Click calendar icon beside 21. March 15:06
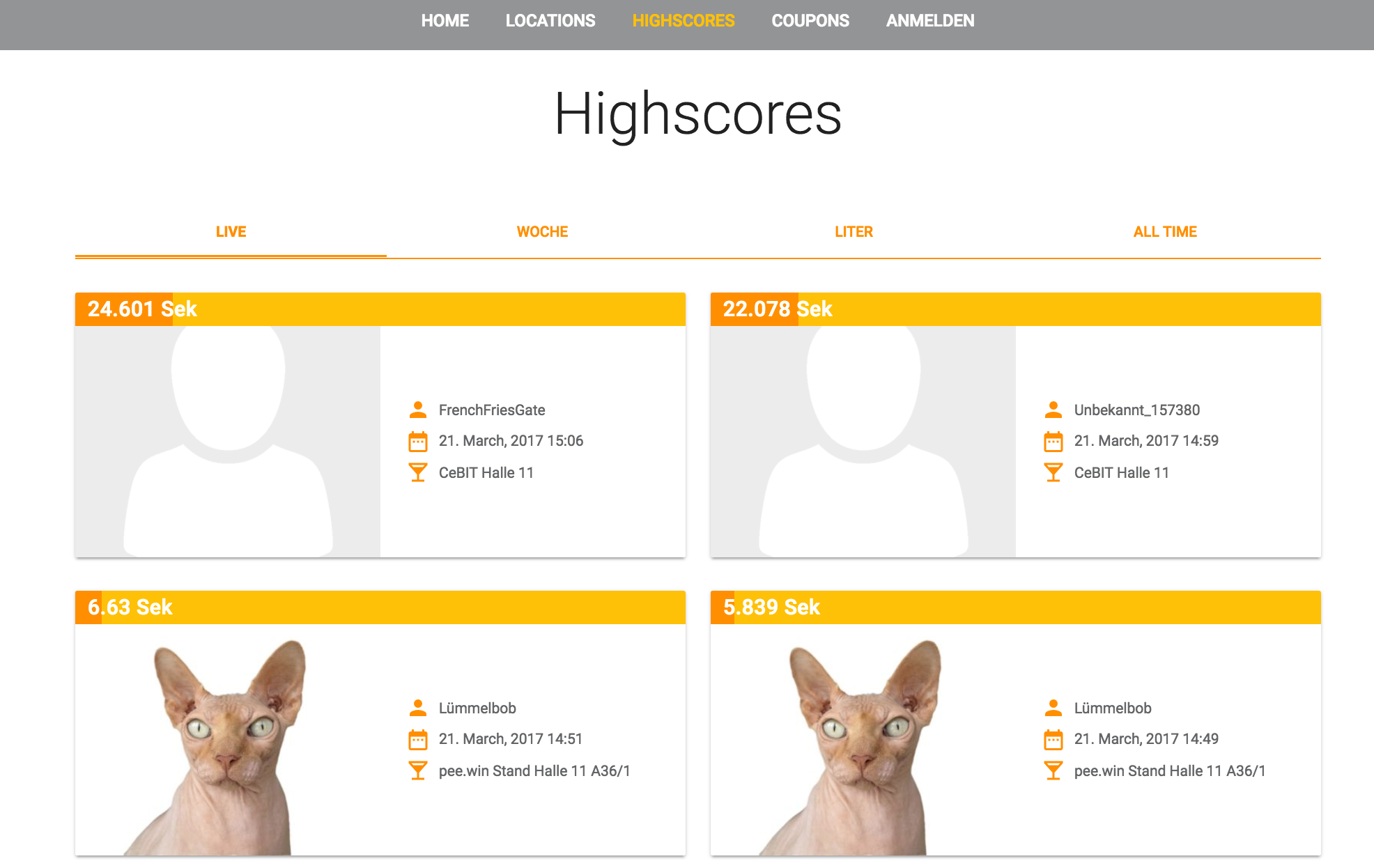 [418, 442]
